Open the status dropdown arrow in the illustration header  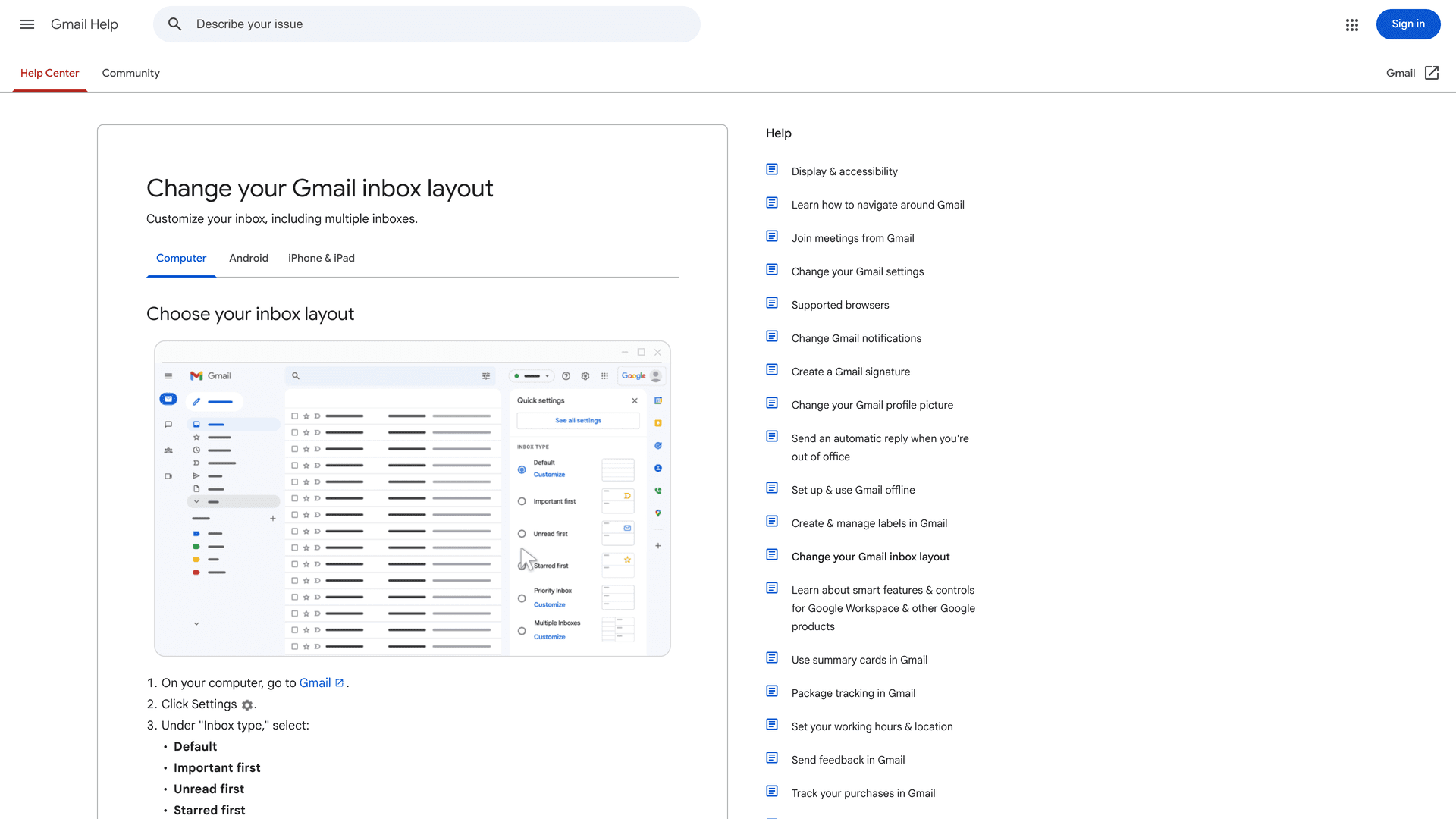click(x=548, y=375)
